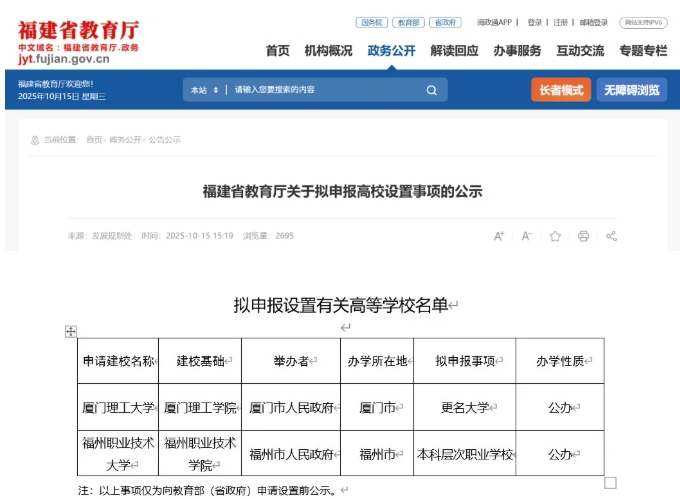
Task: Toggle 无障碍浏览 accessibility browsing
Action: (631, 90)
